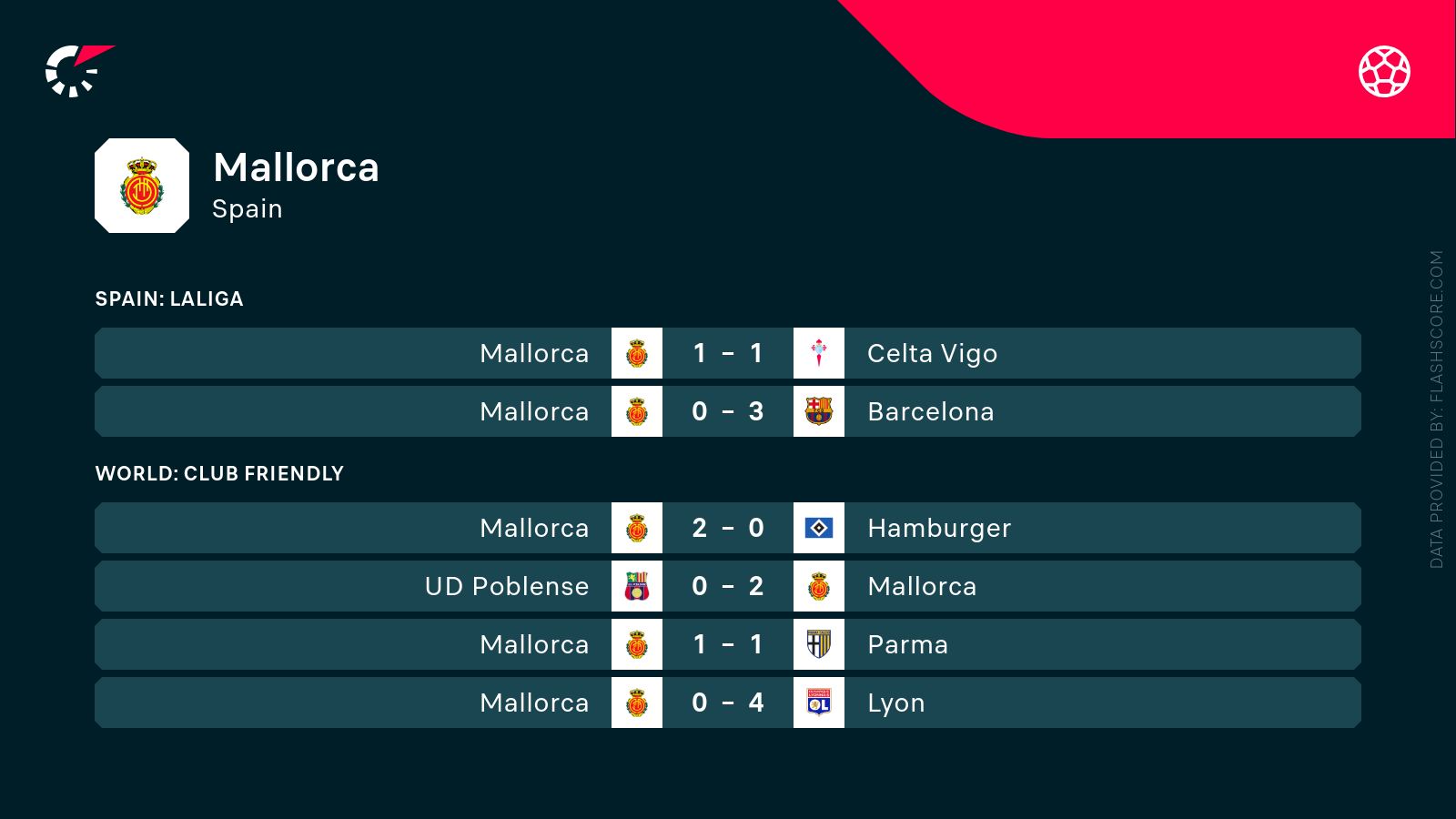Click the Barcelona team name
The width and height of the screenshot is (1456, 819).
pos(930,411)
